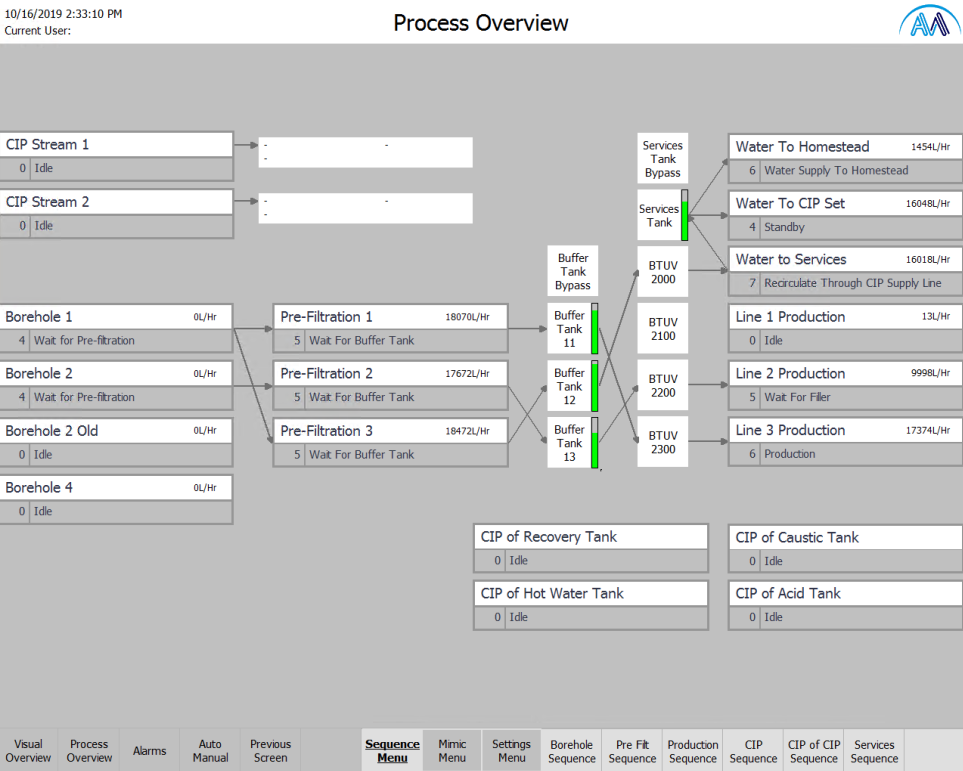Open the Line 2 Production block
Screen dimensions: 963x771
845,385
